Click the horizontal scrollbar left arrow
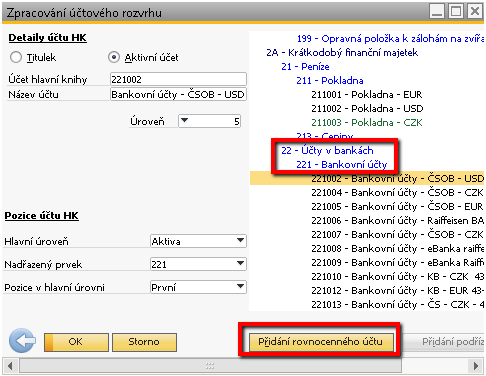 (10, 366)
